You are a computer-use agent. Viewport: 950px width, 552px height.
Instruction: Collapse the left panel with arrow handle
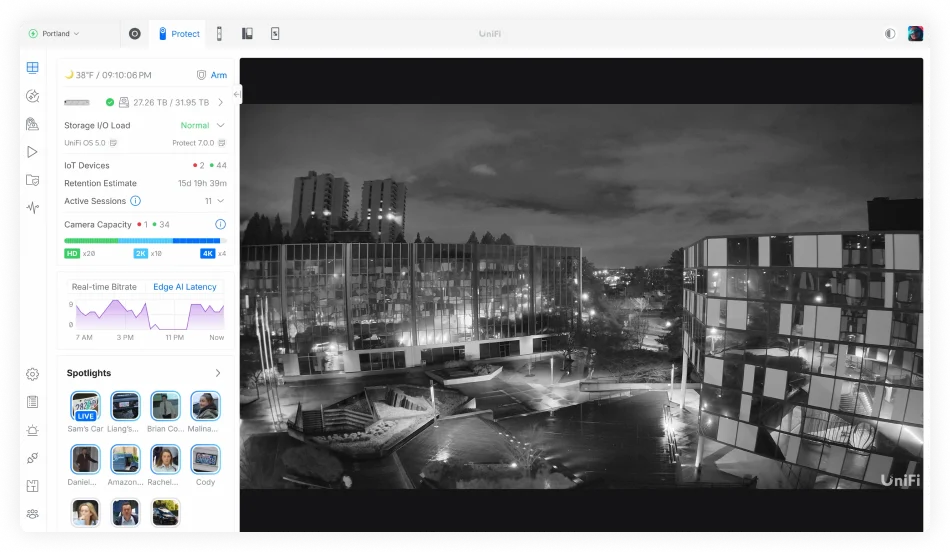pyautogui.click(x=237, y=94)
